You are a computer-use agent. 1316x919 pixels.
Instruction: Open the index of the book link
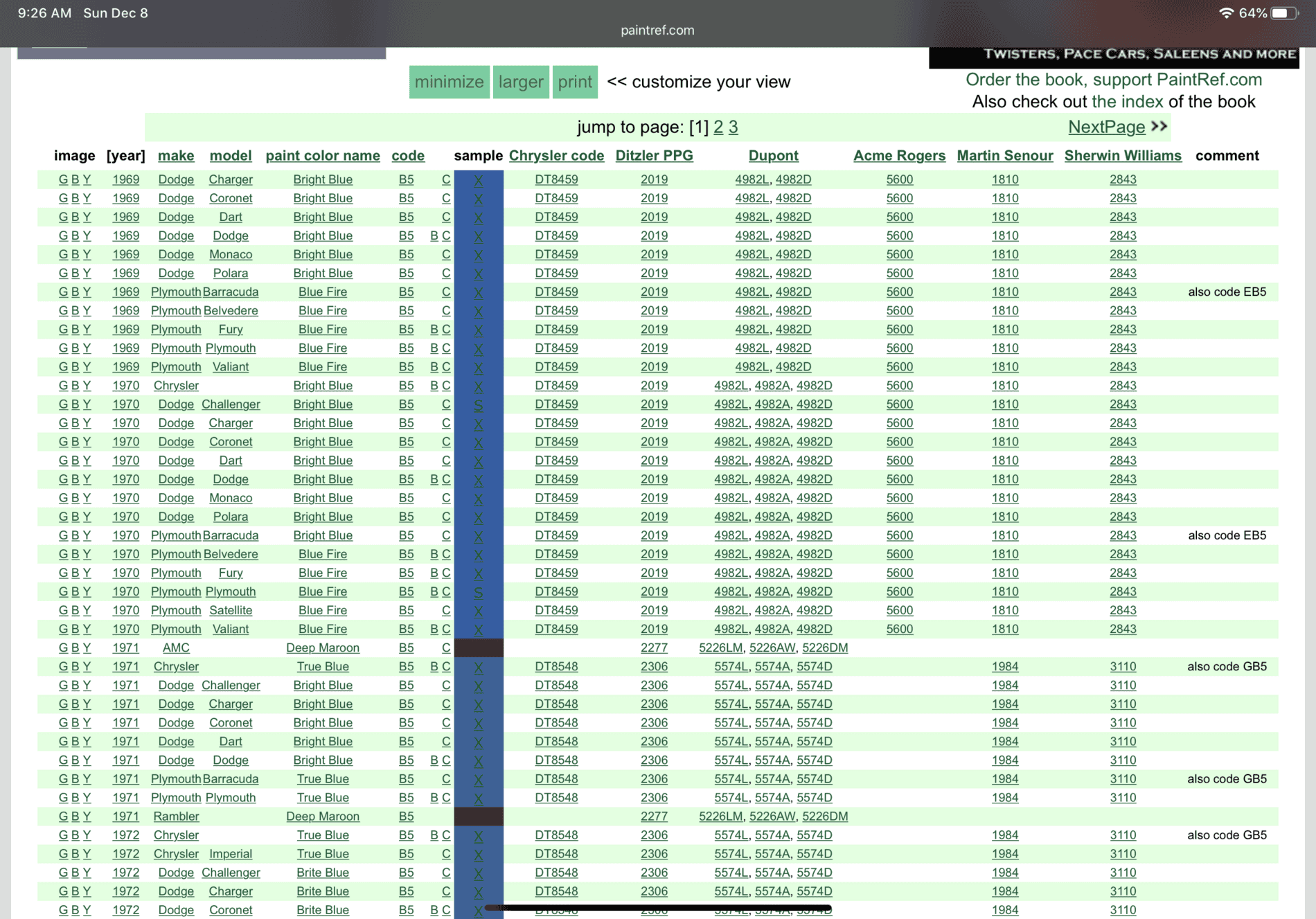(1127, 102)
